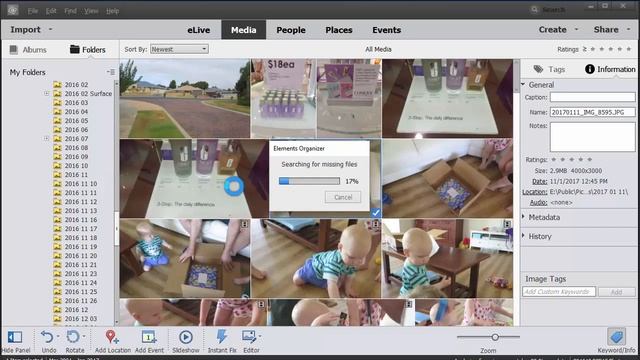The width and height of the screenshot is (640, 360).
Task: Open the My Folders view options icon
Action: point(111,72)
